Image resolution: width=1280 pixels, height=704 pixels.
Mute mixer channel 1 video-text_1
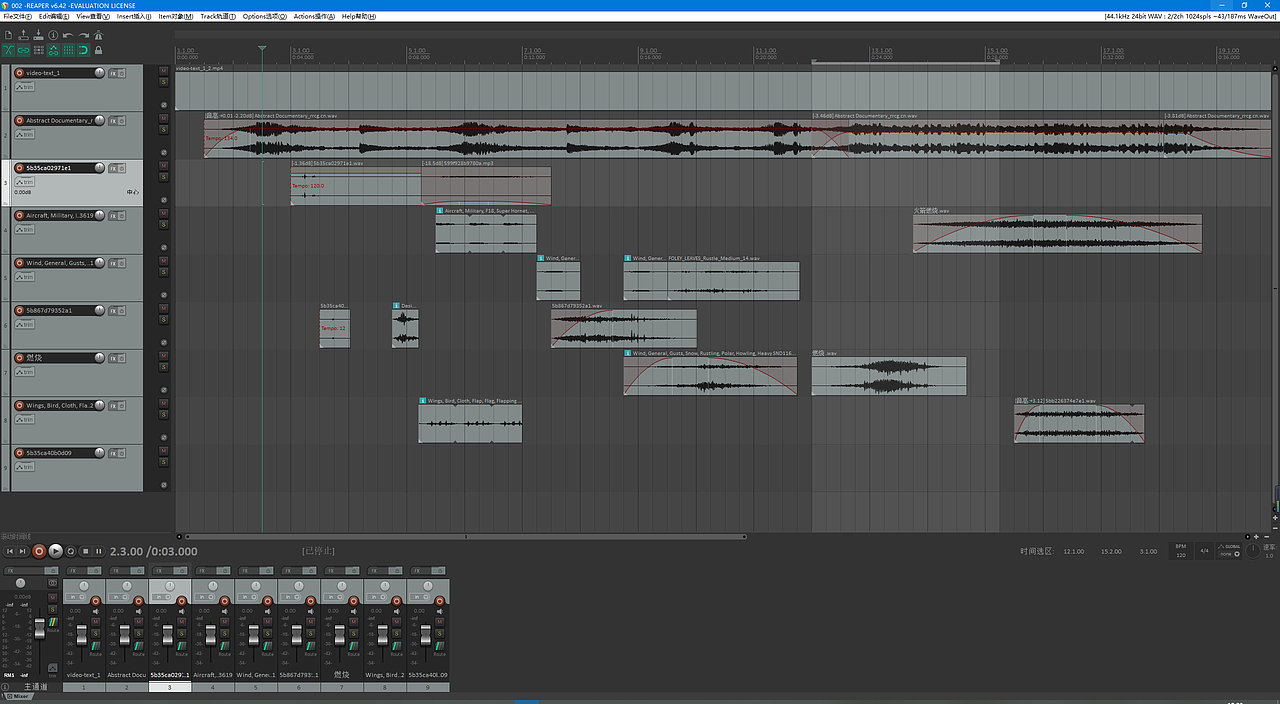pos(96,621)
